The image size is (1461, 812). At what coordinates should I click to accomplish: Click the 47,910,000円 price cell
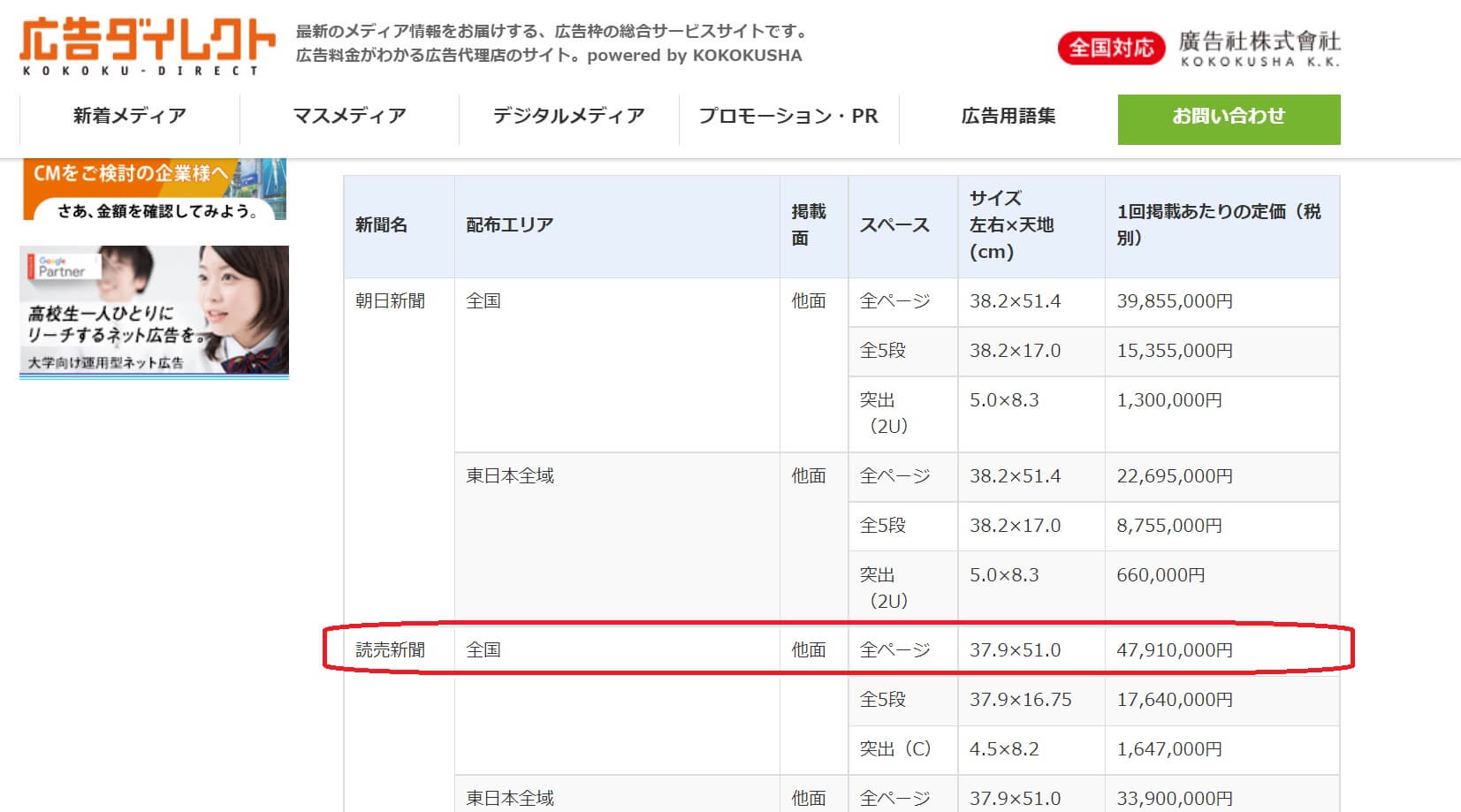(x=1222, y=650)
